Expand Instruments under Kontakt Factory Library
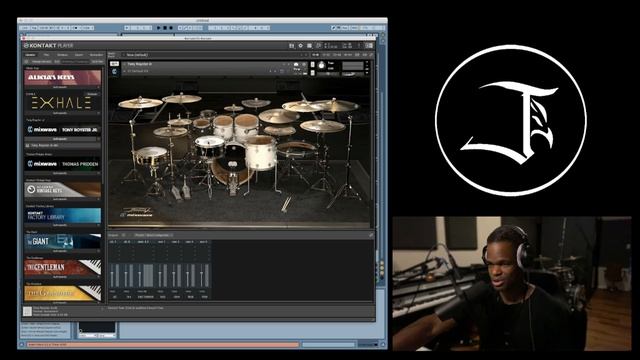 coord(61,225)
